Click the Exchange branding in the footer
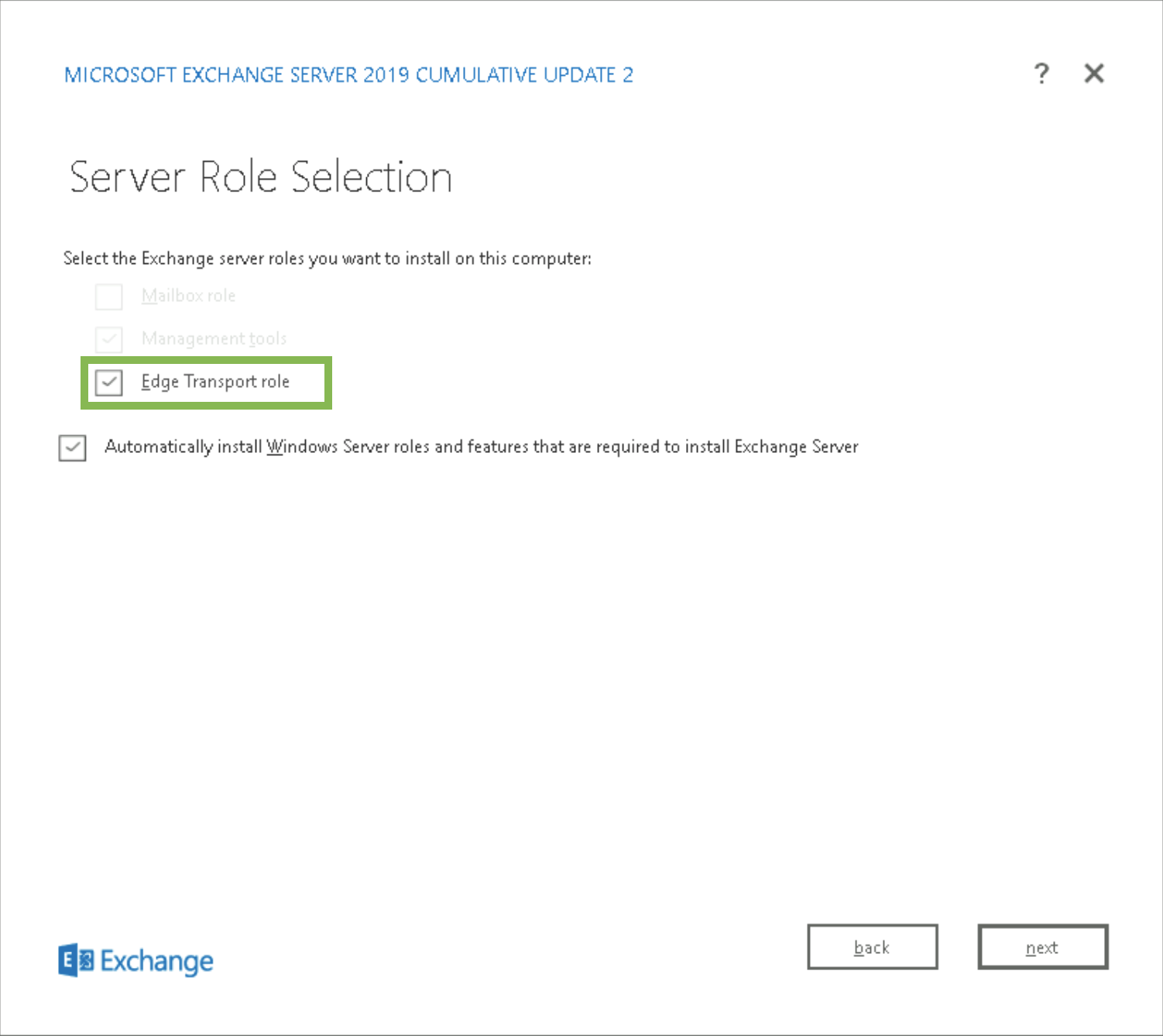This screenshot has height=1036, width=1163. pyautogui.click(x=136, y=961)
